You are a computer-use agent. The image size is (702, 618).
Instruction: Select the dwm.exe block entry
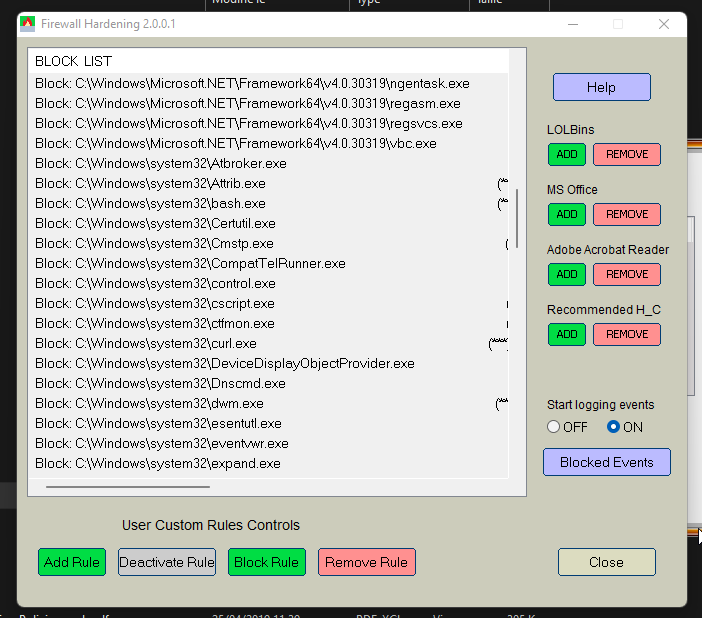268,403
